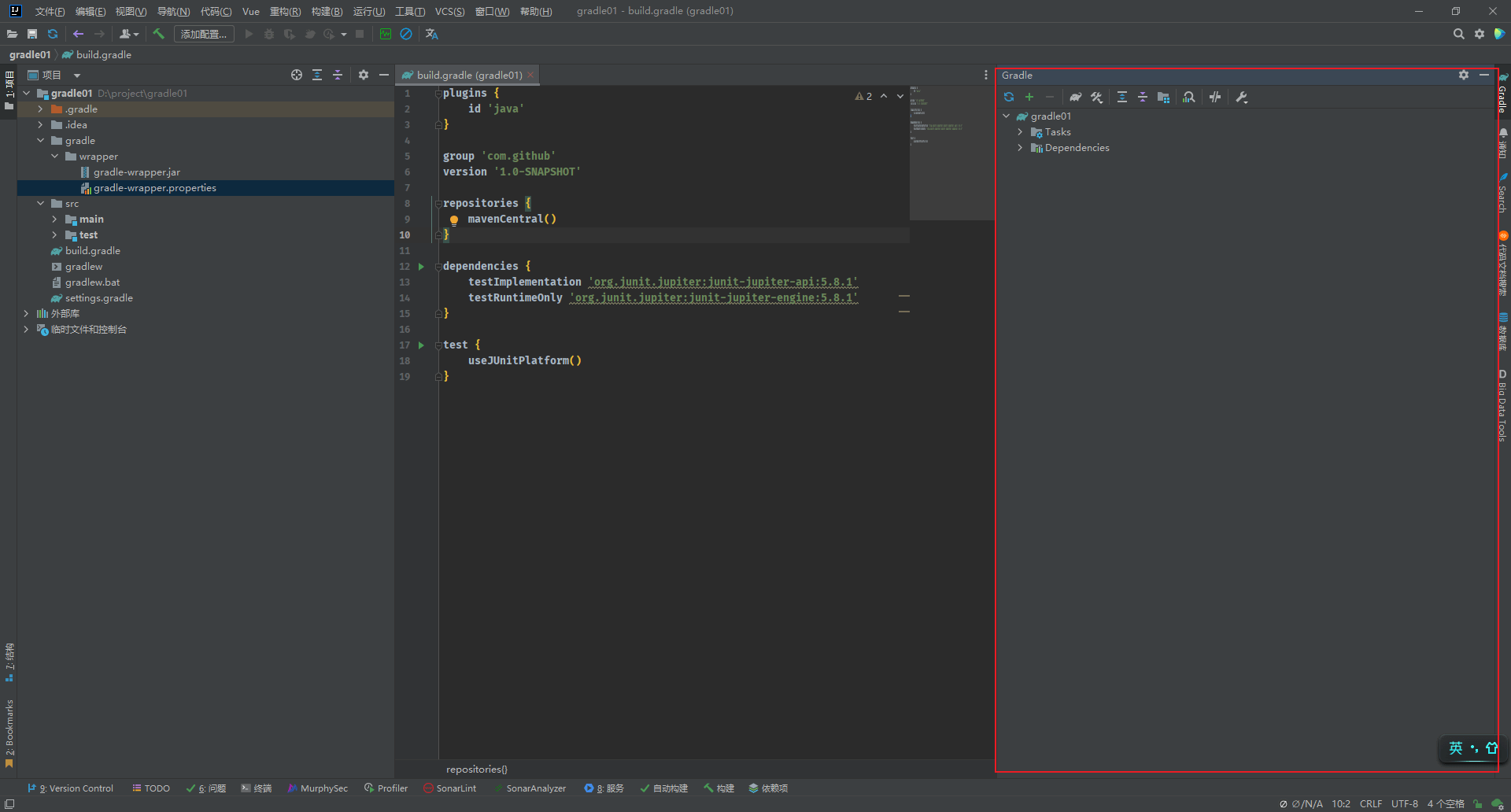Hide the Gradle tool window

(x=1484, y=75)
